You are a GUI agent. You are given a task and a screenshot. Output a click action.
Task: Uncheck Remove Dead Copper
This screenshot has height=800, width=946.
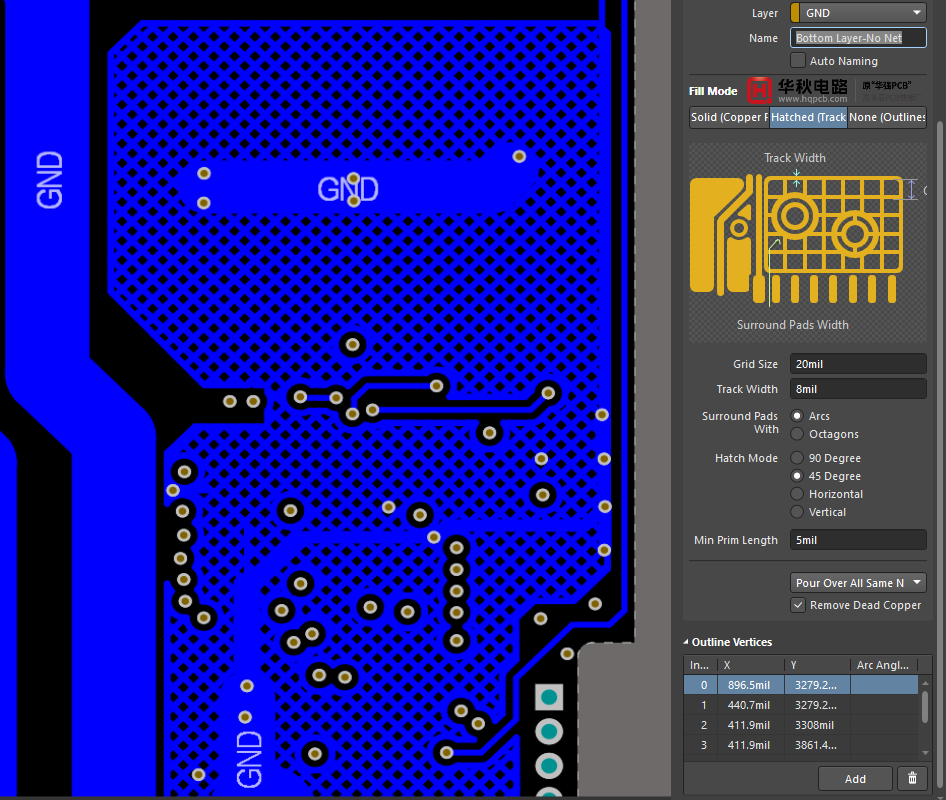[x=798, y=605]
